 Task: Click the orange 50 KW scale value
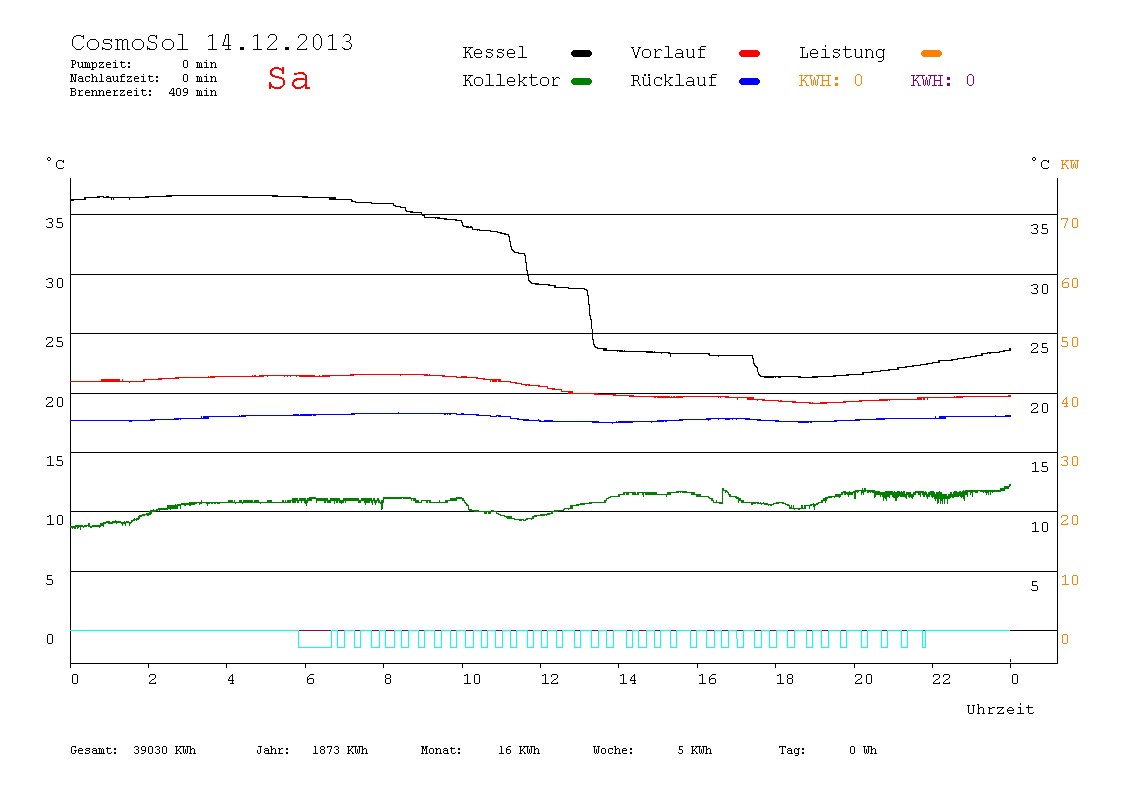1070,342
